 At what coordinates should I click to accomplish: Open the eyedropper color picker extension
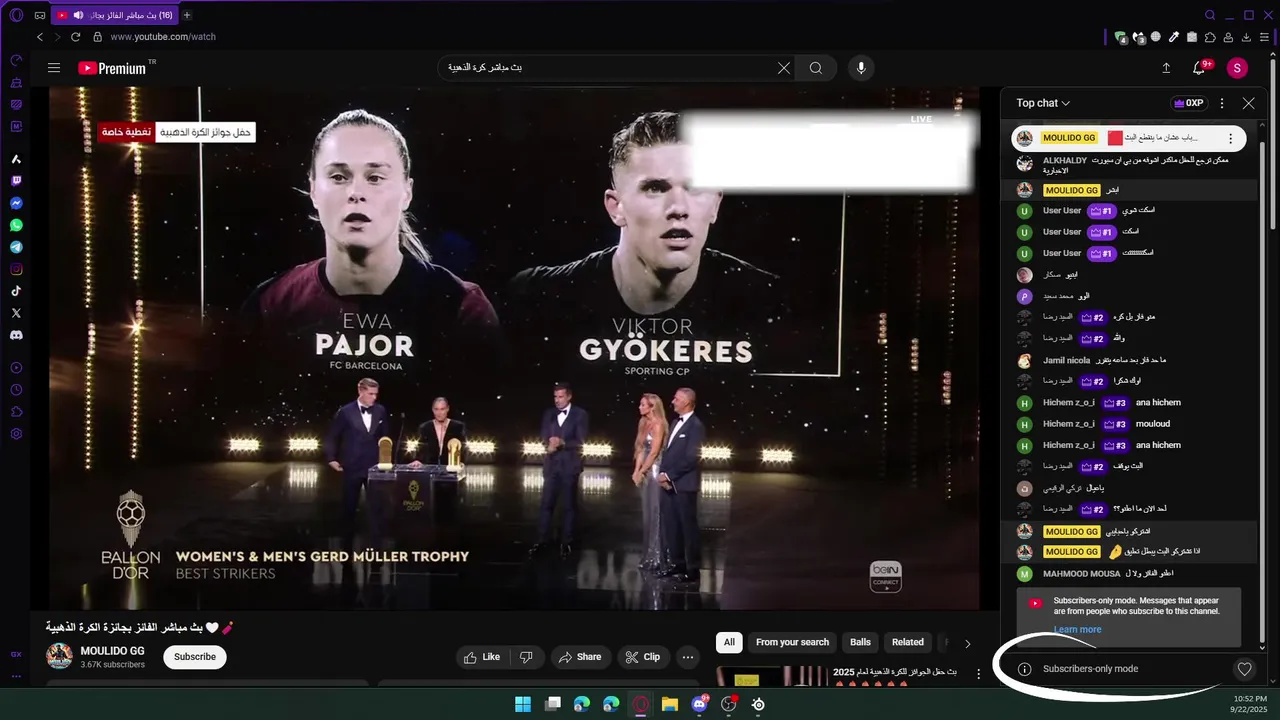point(1174,37)
